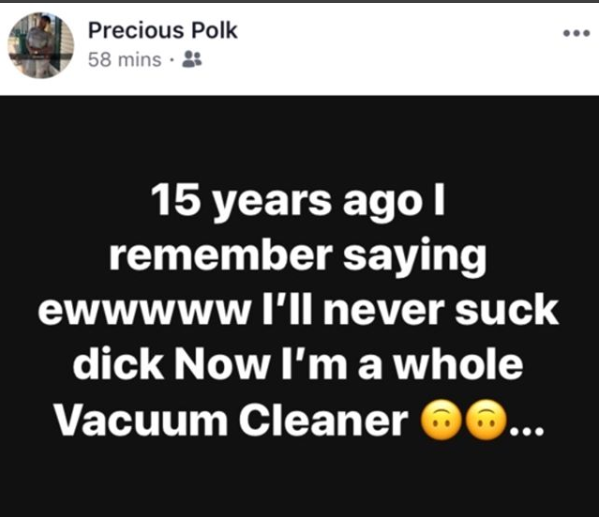Click the line '15 years ago I'

coord(299,200)
